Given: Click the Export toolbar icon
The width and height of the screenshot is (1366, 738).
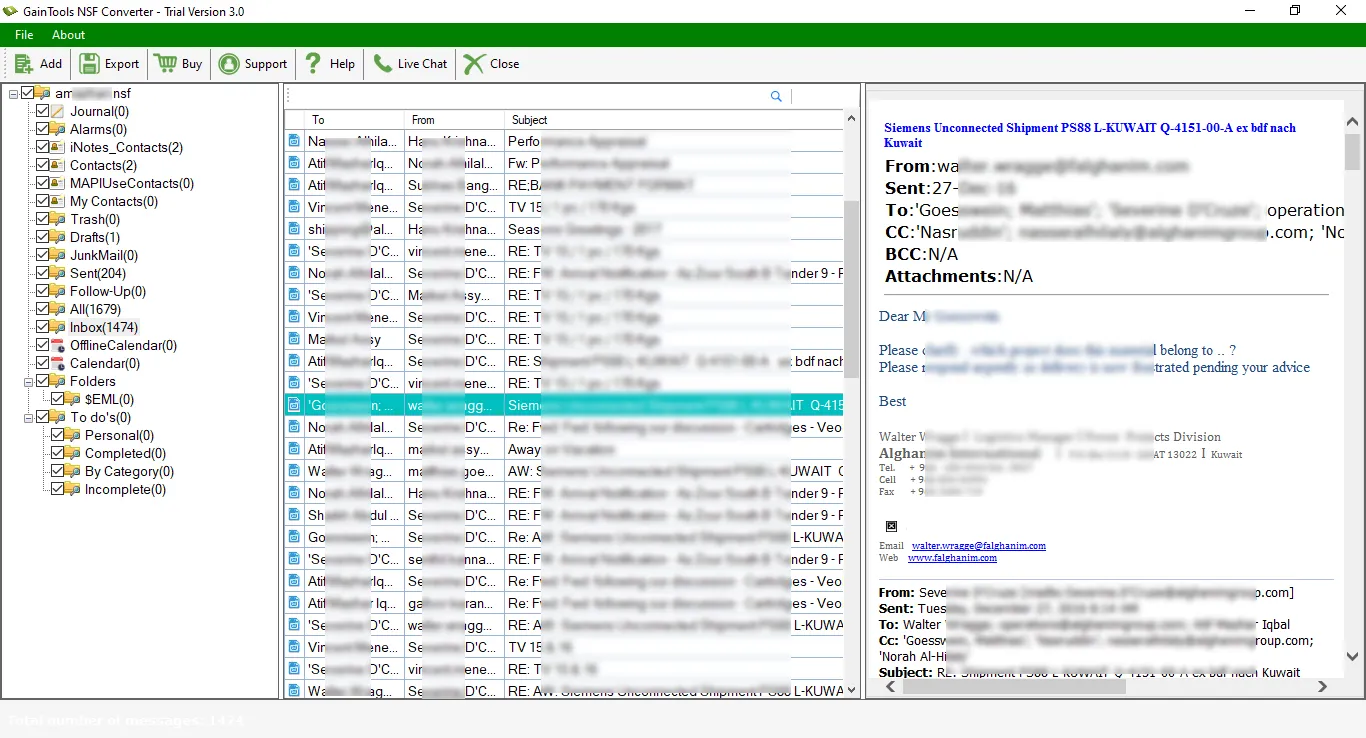Looking at the screenshot, I should [x=89, y=64].
